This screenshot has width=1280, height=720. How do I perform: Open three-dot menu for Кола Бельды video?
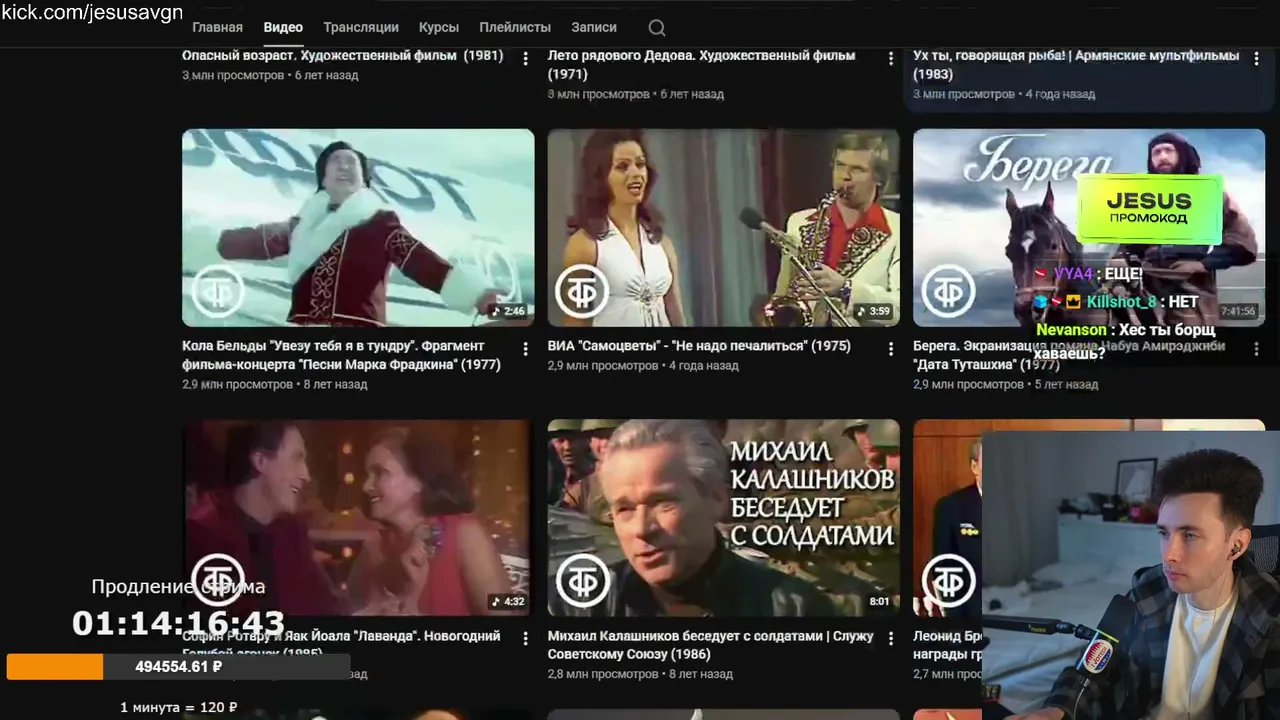coord(525,349)
